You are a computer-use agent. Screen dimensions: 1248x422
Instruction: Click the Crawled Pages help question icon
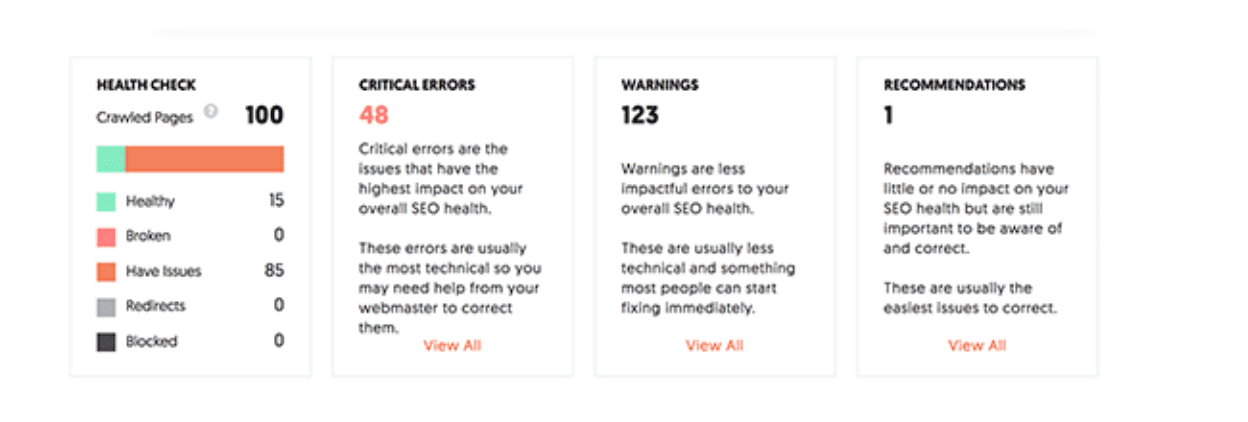tap(210, 112)
